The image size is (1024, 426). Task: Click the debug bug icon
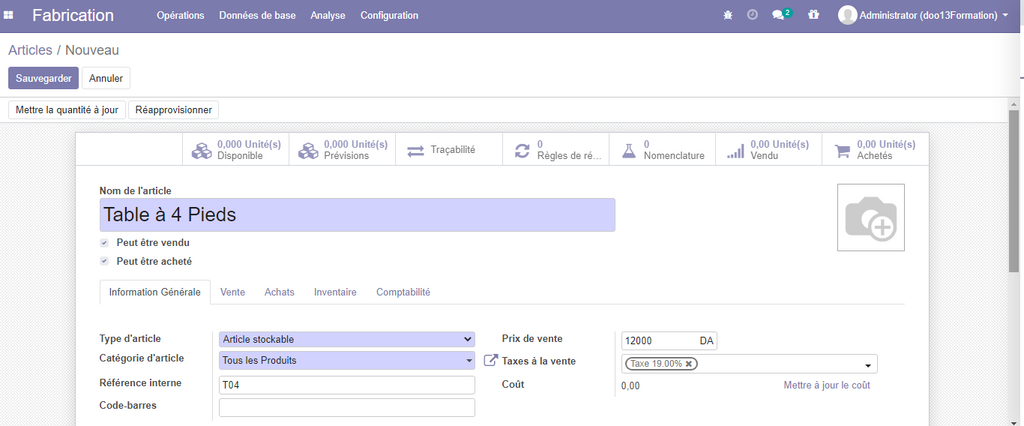coord(727,15)
